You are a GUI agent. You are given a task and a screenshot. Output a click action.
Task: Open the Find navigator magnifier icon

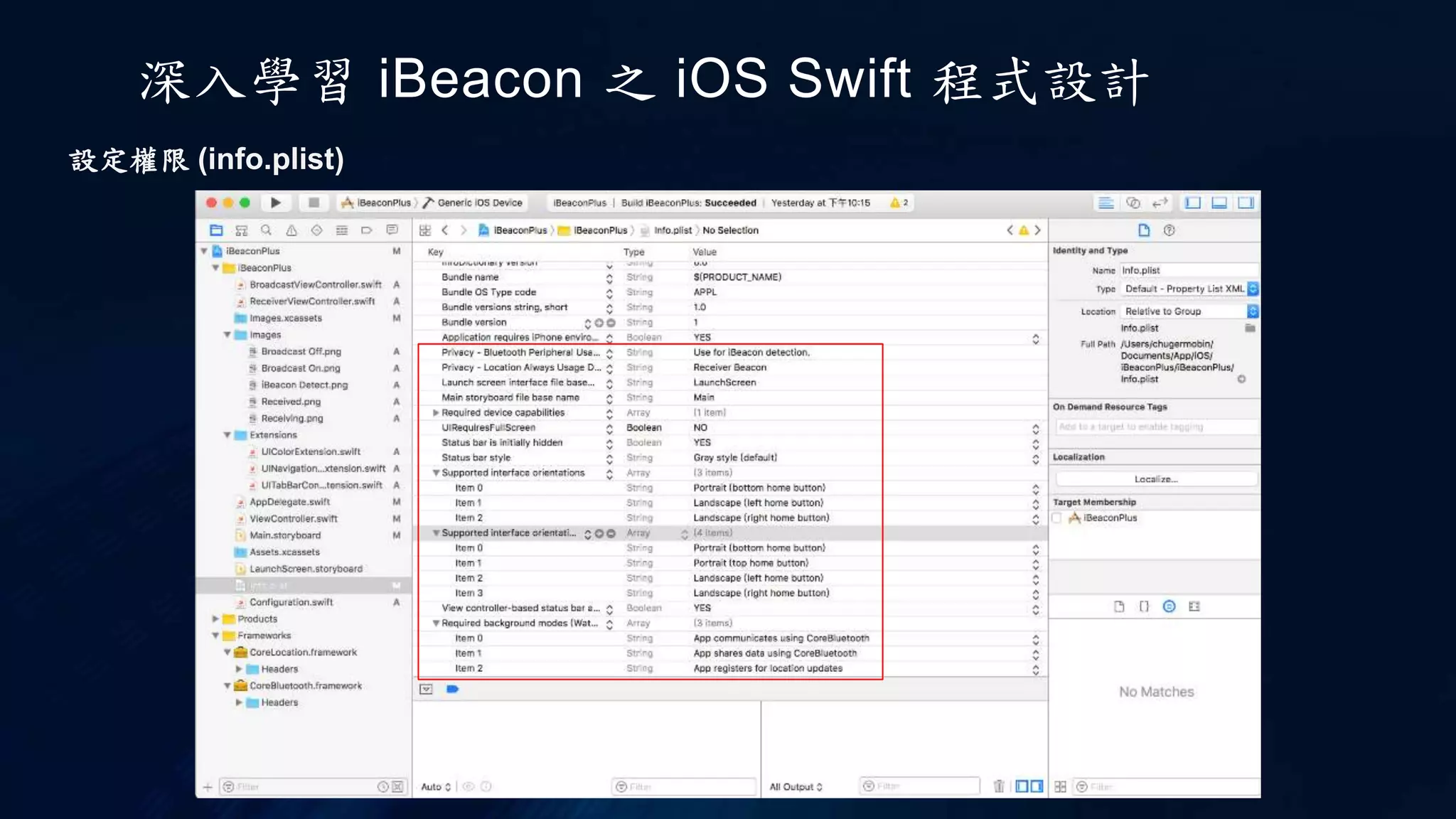[x=266, y=230]
